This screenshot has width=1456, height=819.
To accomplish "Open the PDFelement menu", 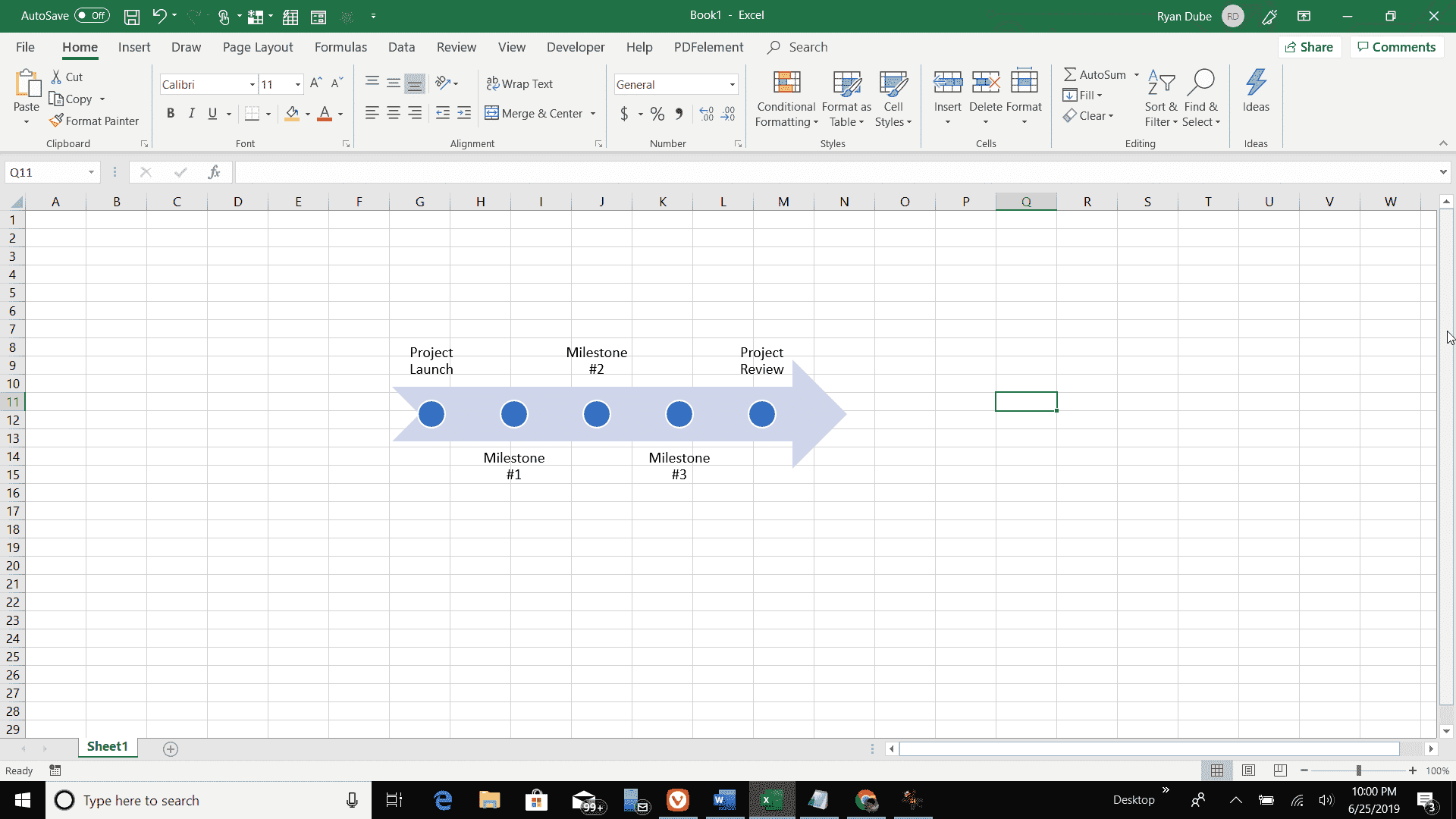I will pos(708,47).
